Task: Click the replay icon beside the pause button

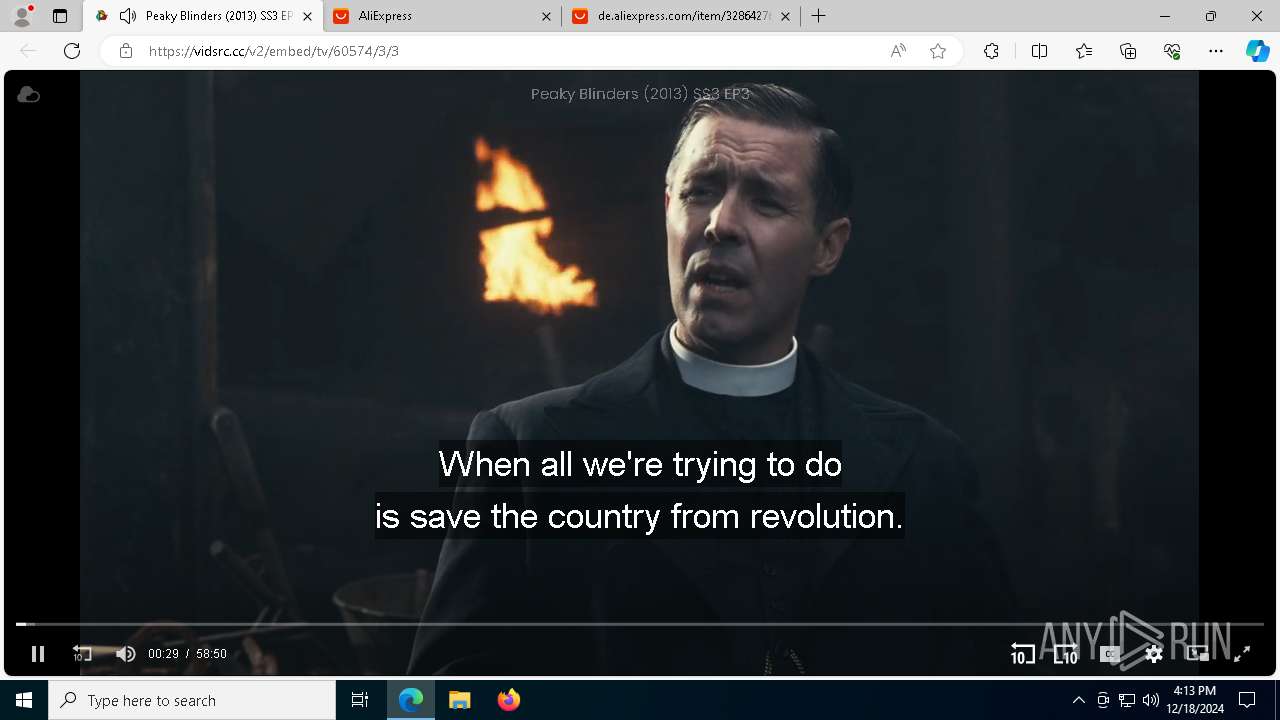Action: point(82,654)
